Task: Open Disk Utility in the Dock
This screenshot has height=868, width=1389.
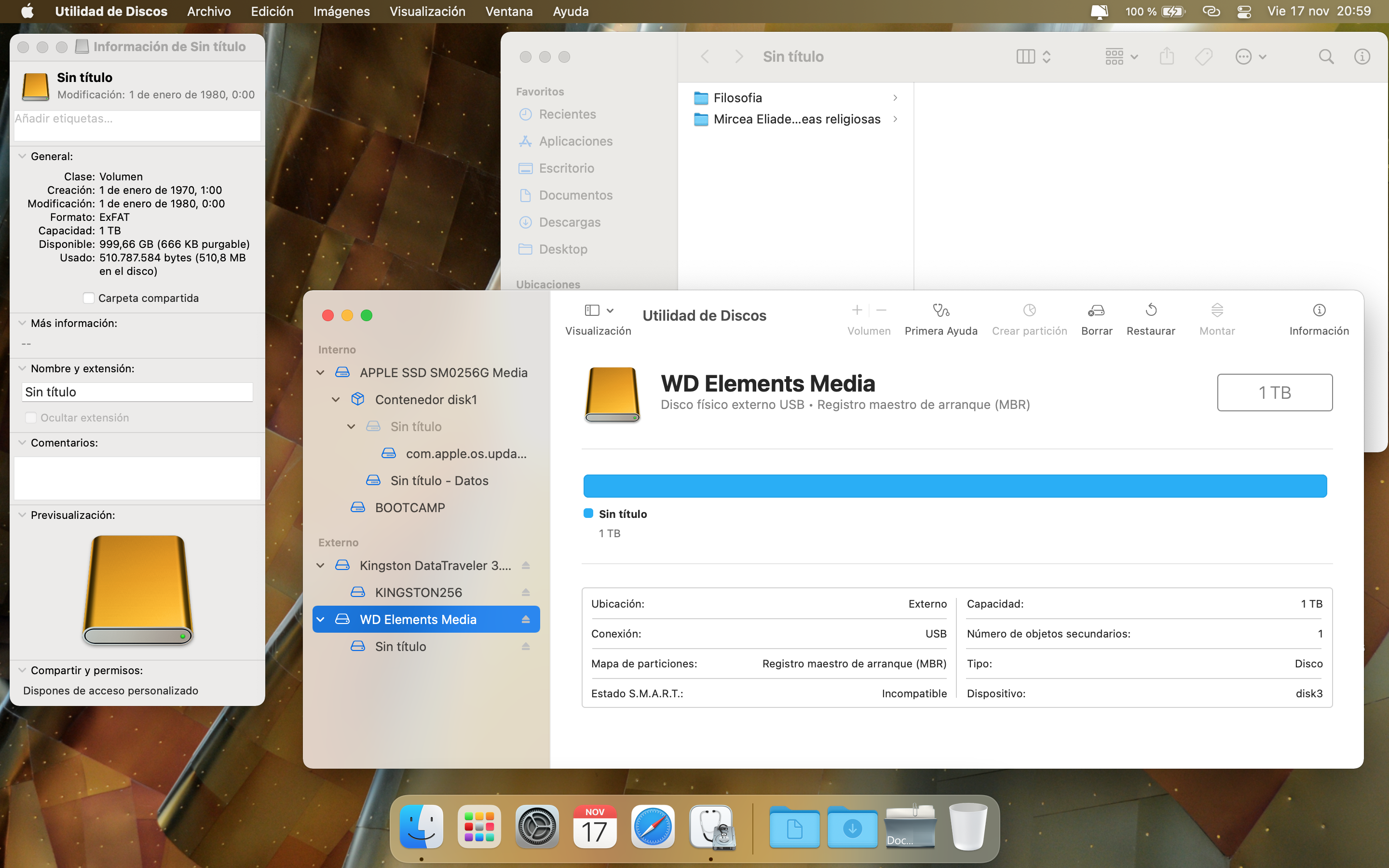Action: [711, 827]
